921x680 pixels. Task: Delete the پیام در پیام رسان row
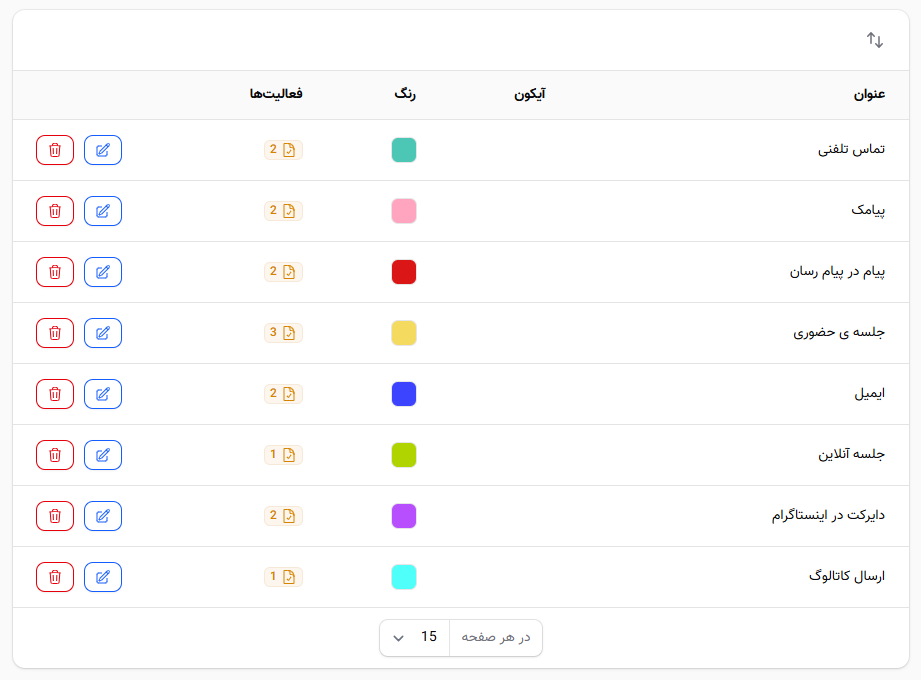coord(55,272)
